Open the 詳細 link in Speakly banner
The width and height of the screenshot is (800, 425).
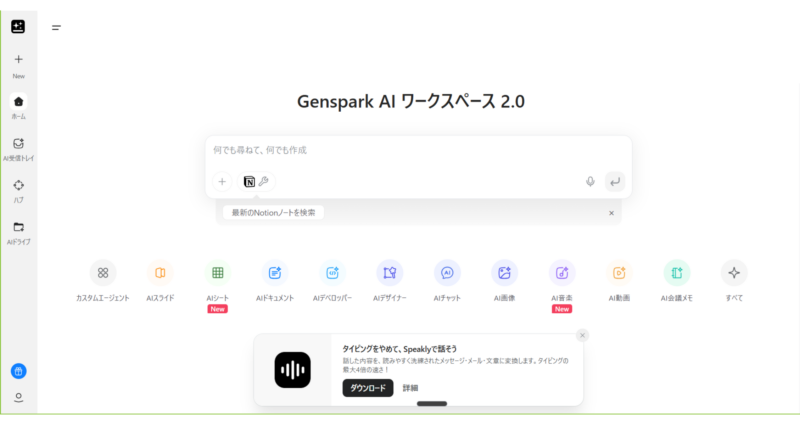point(410,388)
